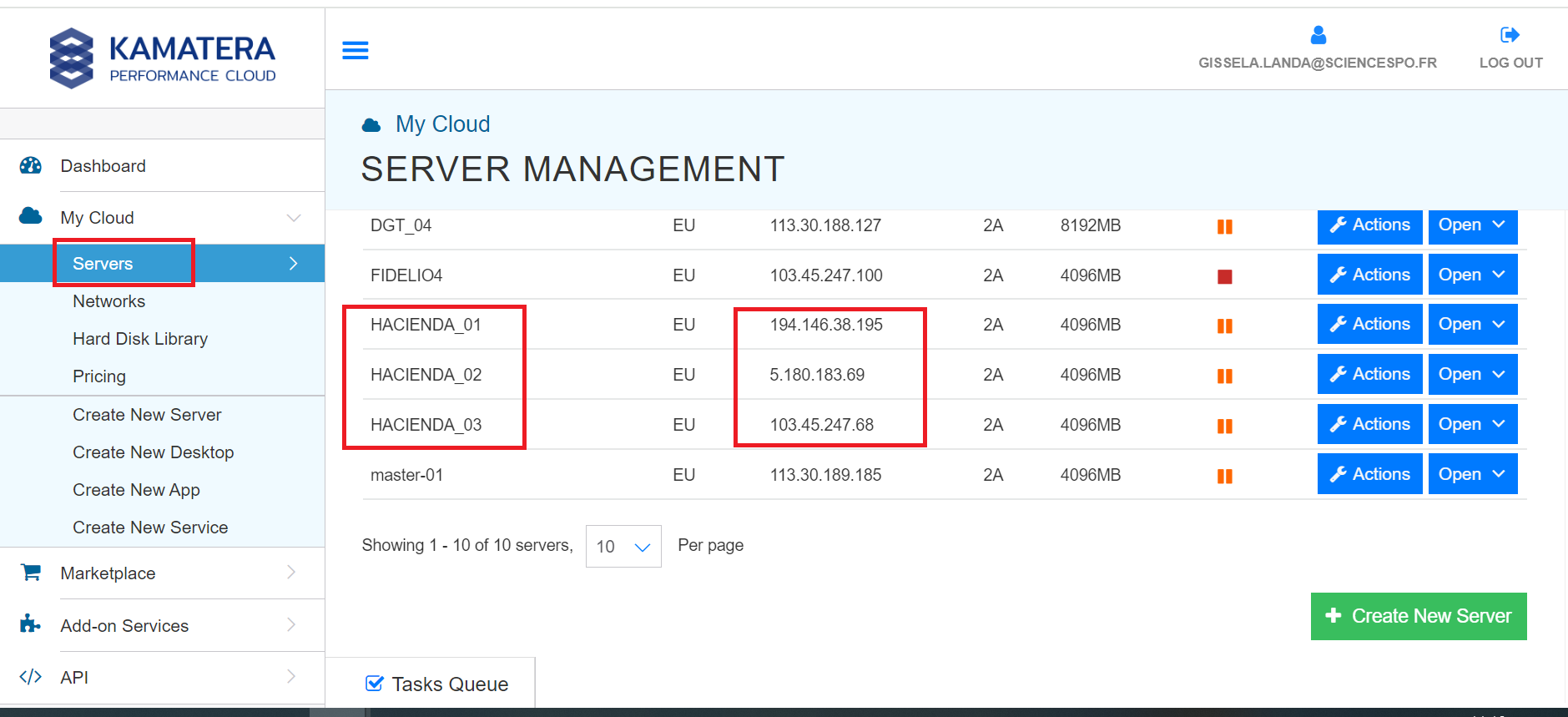The width and height of the screenshot is (1568, 717).
Task: Open the Tasks Queue tab
Action: click(431, 684)
